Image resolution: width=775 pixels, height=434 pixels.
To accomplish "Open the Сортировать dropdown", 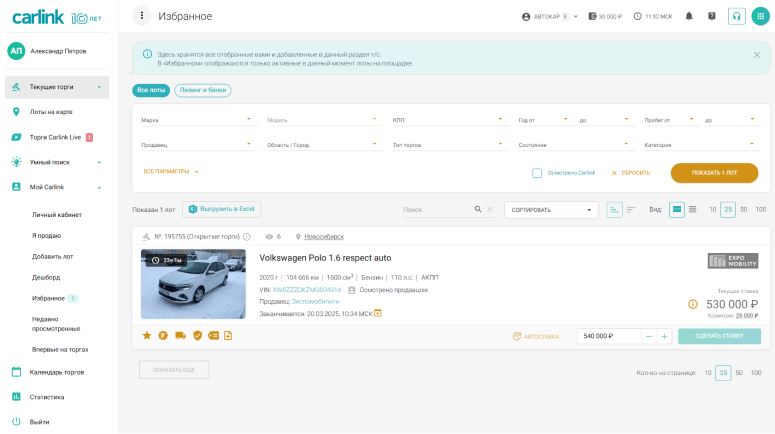I will pyautogui.click(x=550, y=210).
